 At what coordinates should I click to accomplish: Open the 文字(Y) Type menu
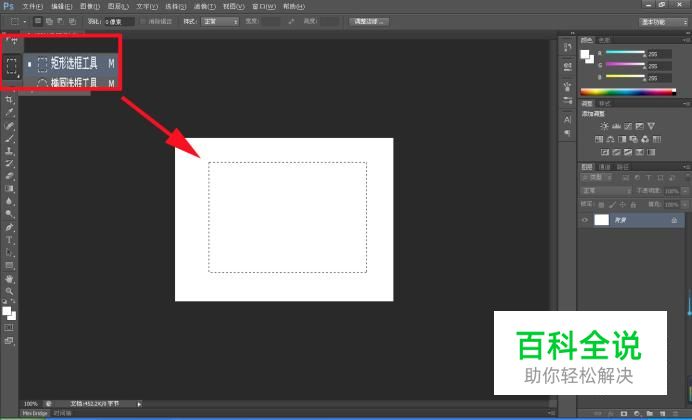147,7
